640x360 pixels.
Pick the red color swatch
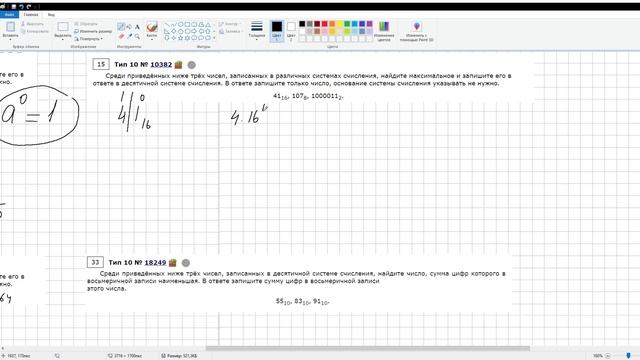pos(324,24)
